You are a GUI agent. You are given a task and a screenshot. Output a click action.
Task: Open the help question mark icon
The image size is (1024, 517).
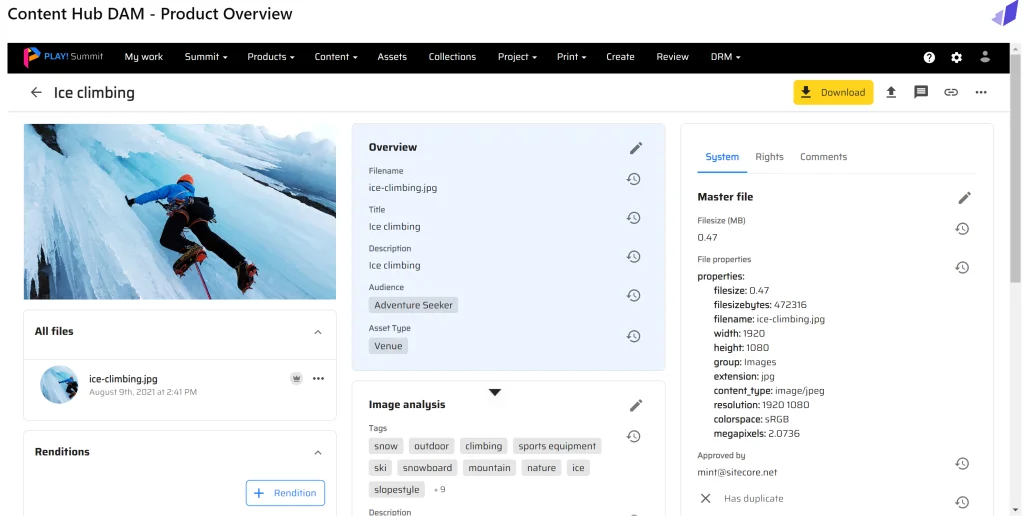tap(929, 57)
